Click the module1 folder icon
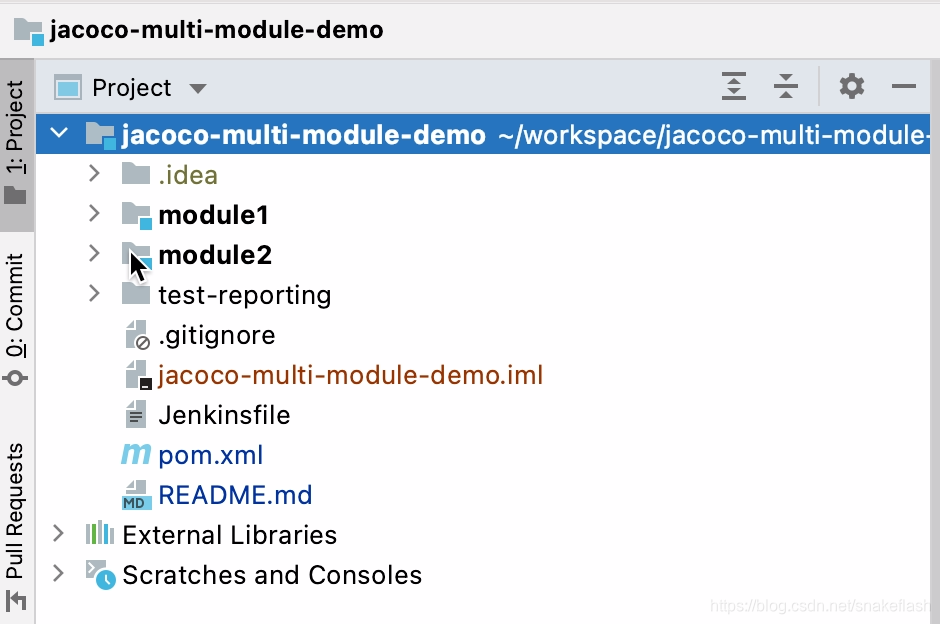The height and width of the screenshot is (624, 940). 137,215
